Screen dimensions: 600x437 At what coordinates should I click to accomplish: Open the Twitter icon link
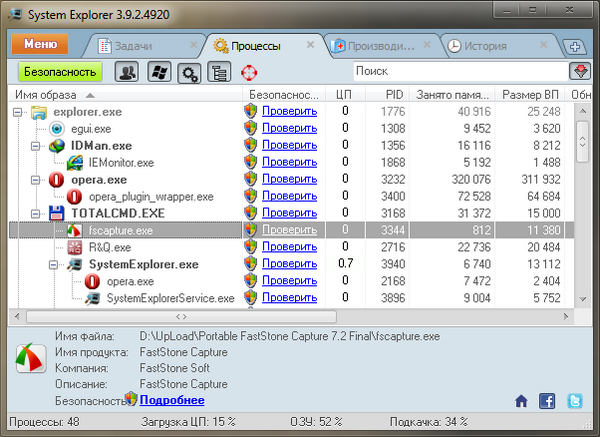click(x=574, y=401)
